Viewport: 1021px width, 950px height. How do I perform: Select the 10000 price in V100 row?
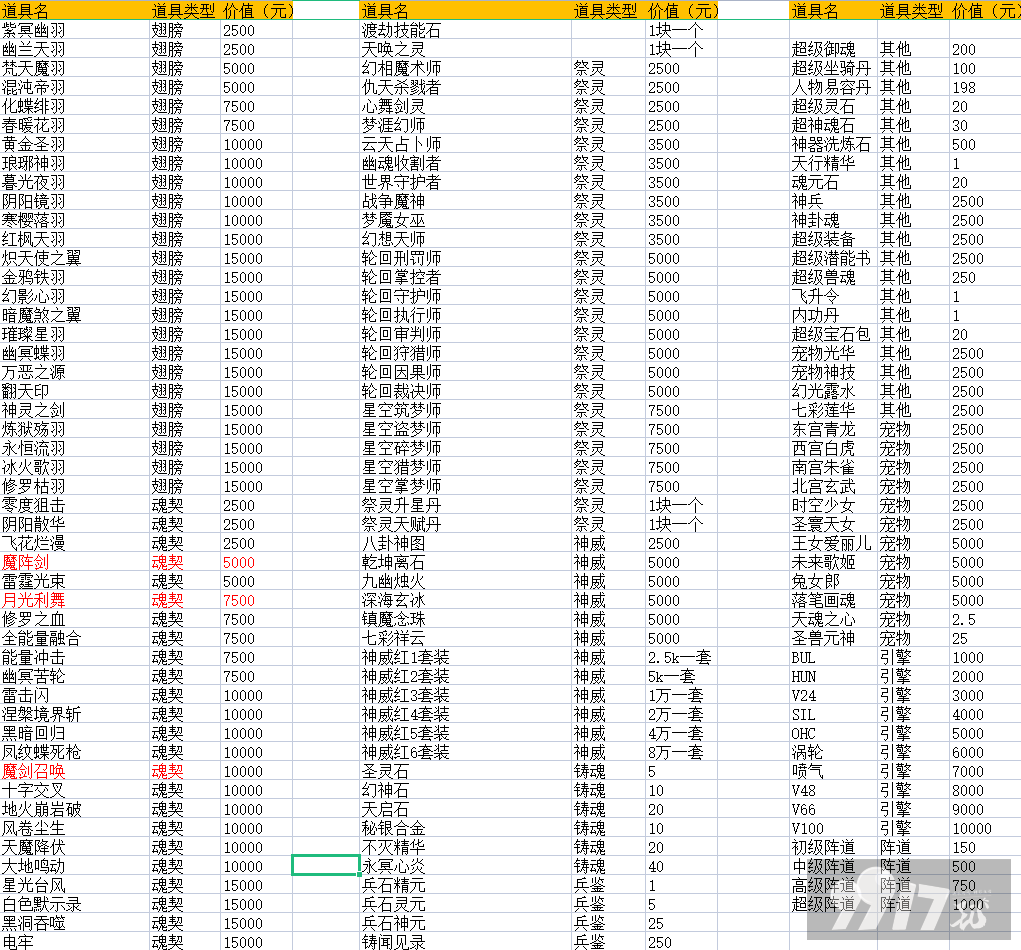point(972,829)
